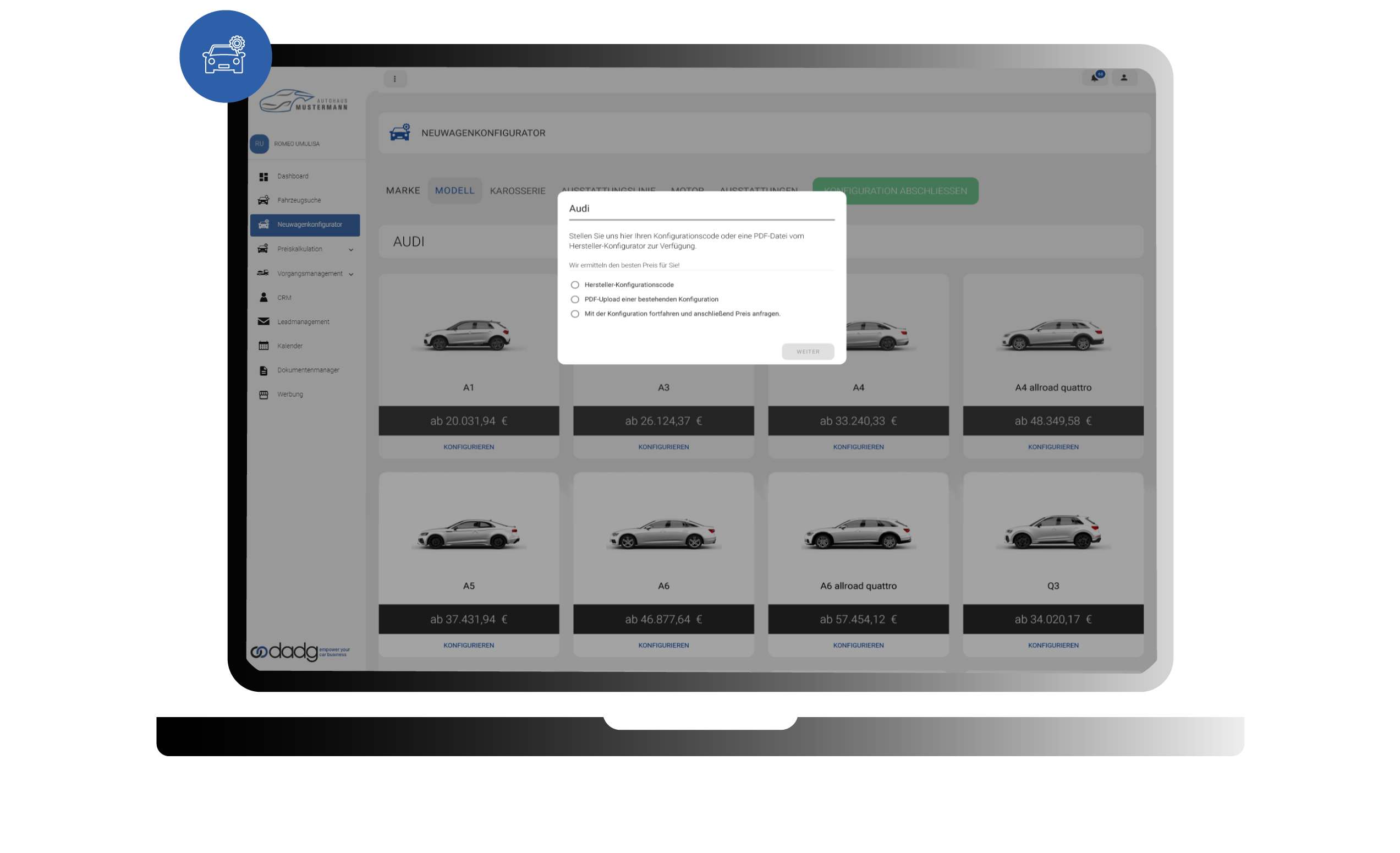Screen dimensions: 1400x853
Task: Click the Dokumentenmanager document icon
Action: [x=263, y=371]
